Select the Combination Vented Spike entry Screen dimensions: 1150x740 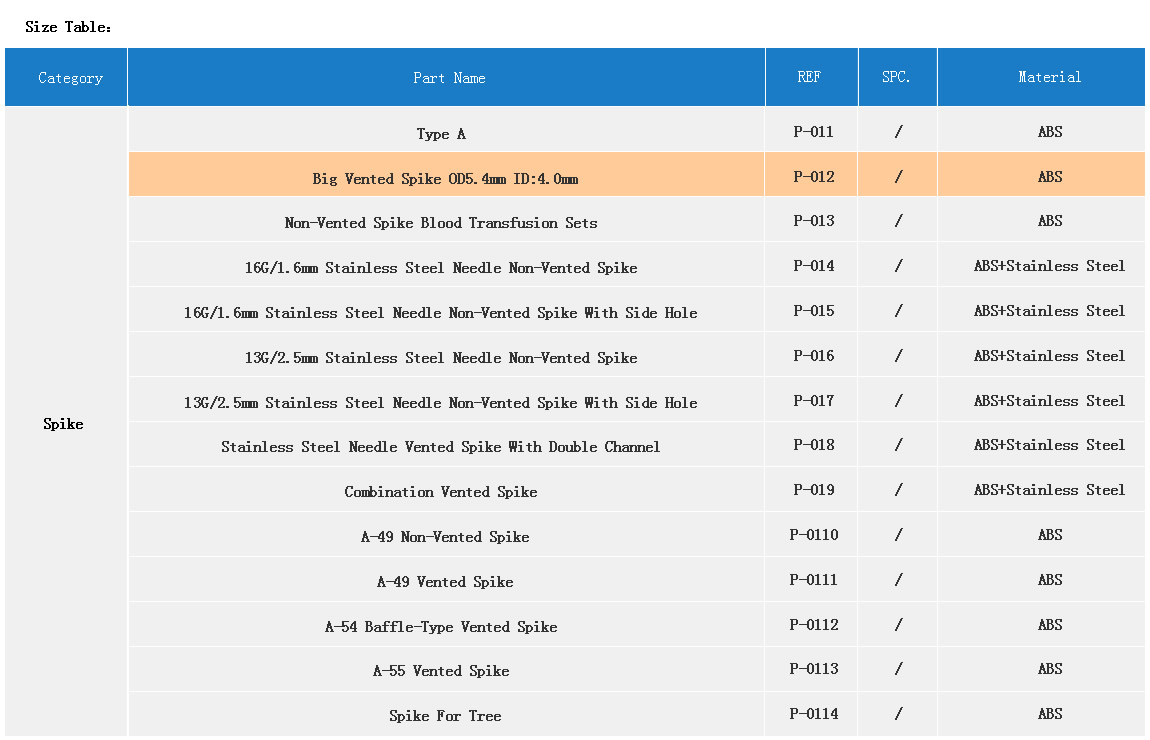(441, 492)
